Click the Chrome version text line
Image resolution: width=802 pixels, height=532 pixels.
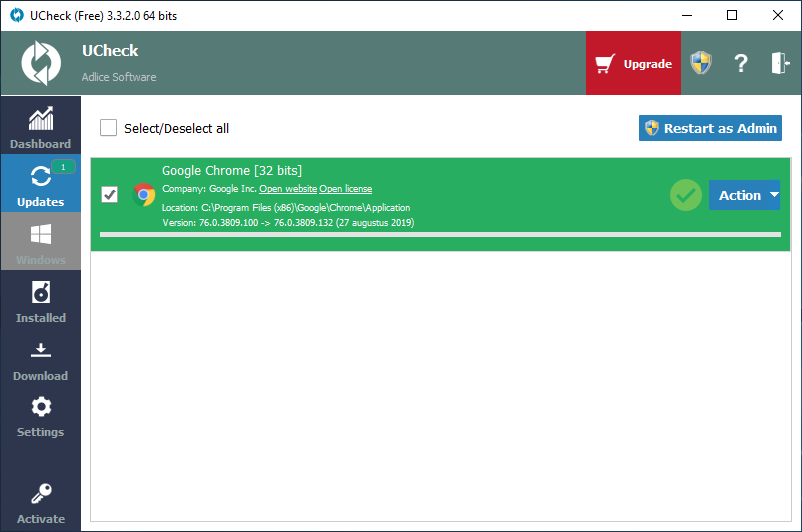(x=288, y=223)
